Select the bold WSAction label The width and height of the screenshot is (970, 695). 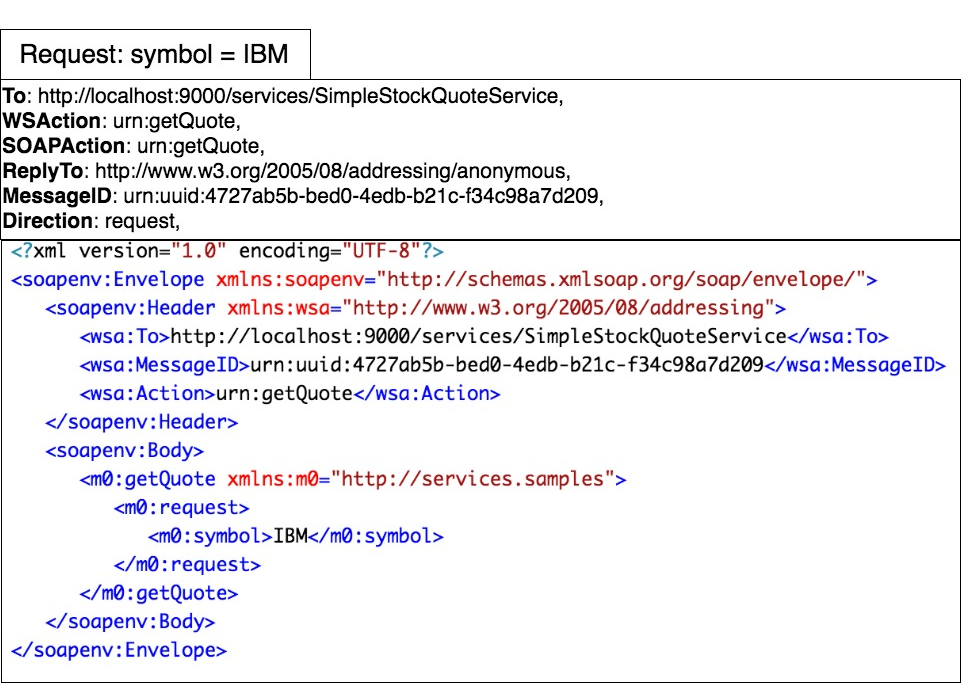pyautogui.click(x=52, y=122)
